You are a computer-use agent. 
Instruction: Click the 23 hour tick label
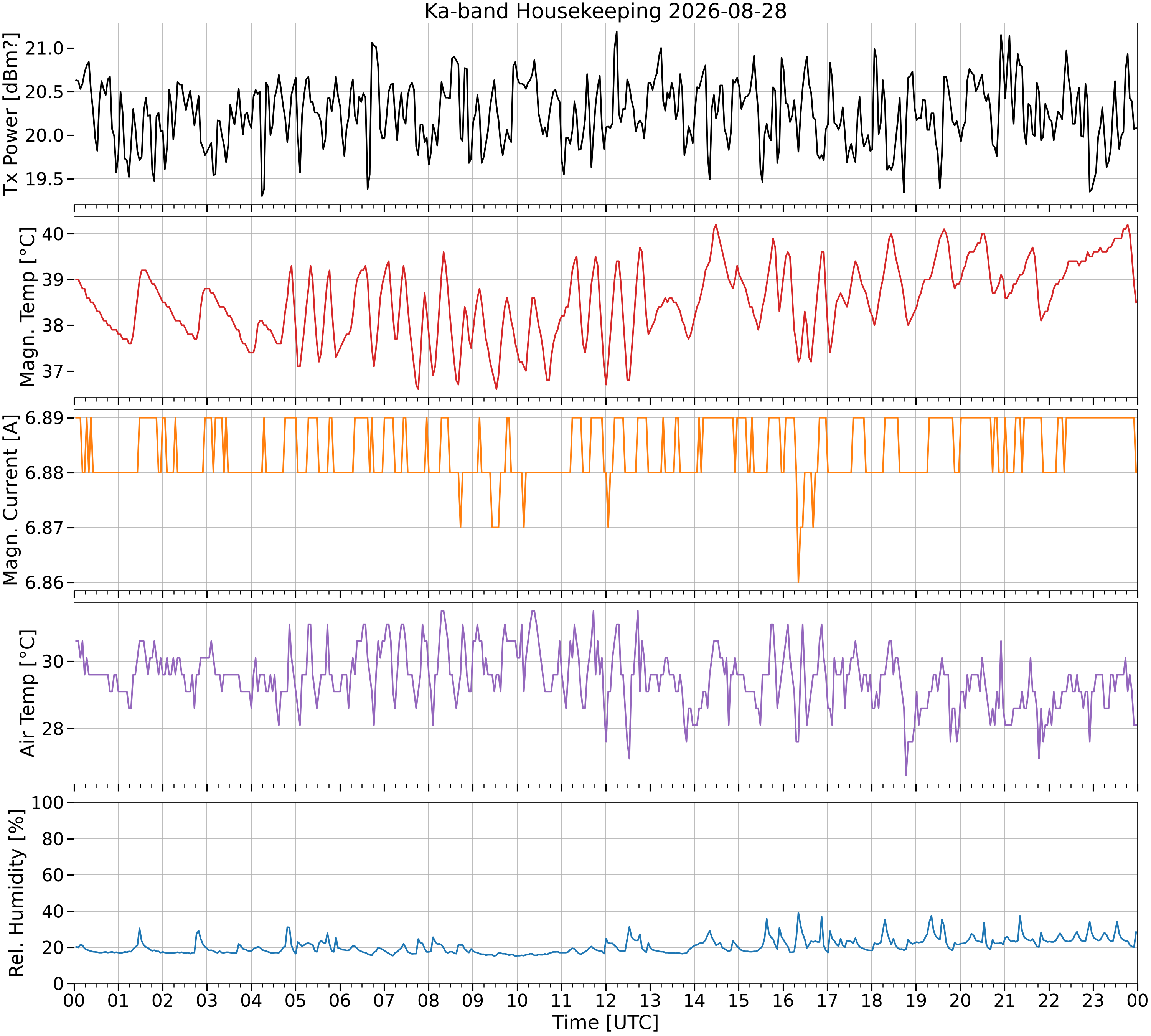tap(1093, 1000)
